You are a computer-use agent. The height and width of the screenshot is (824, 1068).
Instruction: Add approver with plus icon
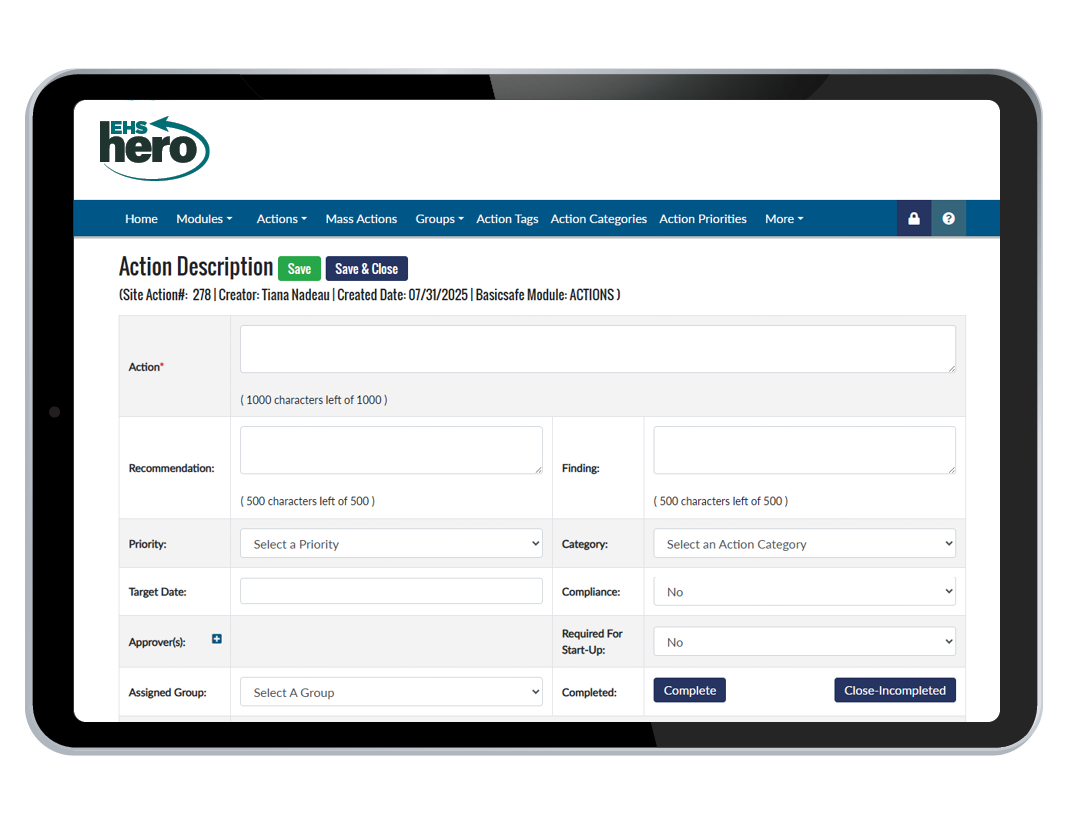pyautogui.click(x=217, y=639)
